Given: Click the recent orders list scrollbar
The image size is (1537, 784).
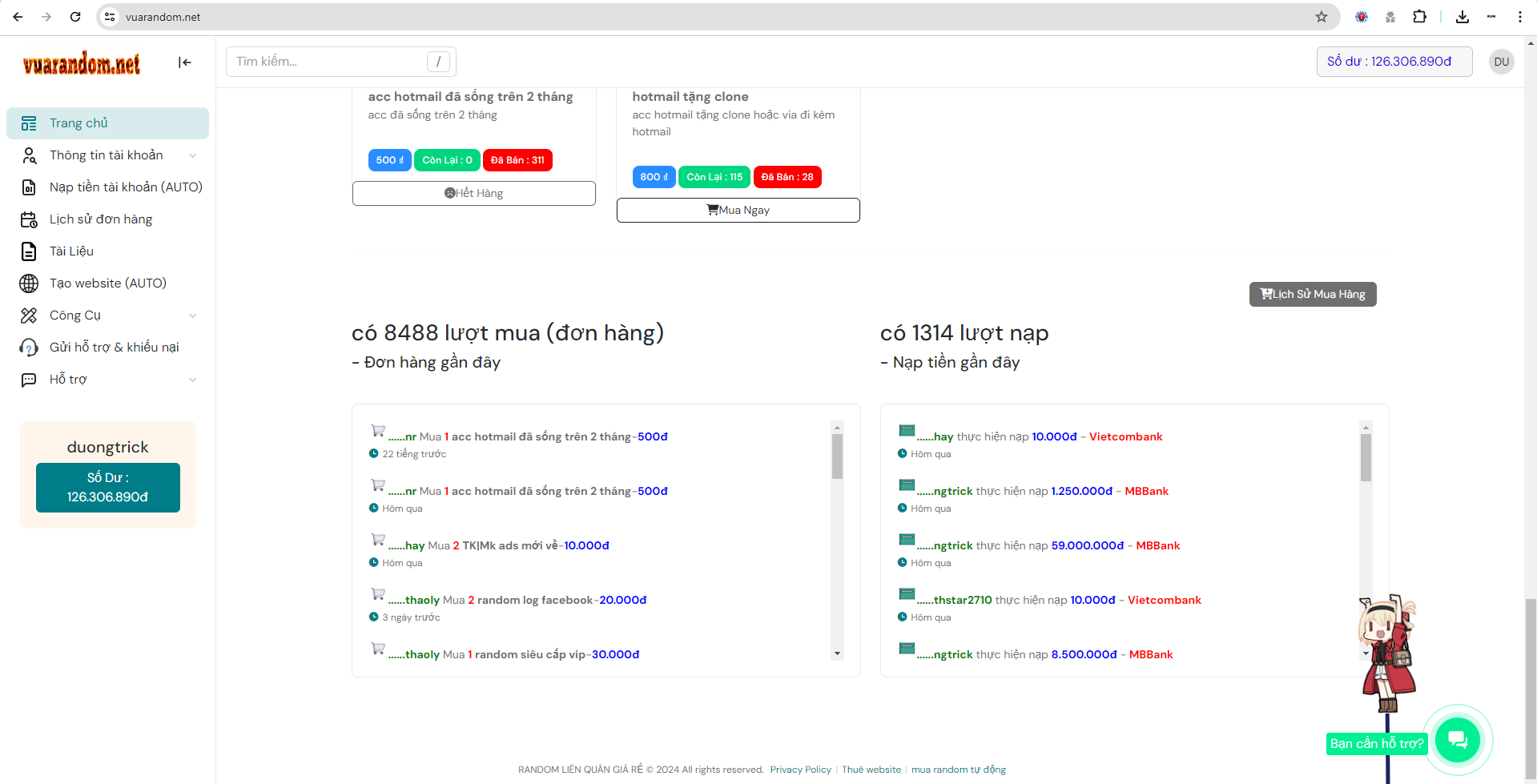Looking at the screenshot, I should 837,456.
